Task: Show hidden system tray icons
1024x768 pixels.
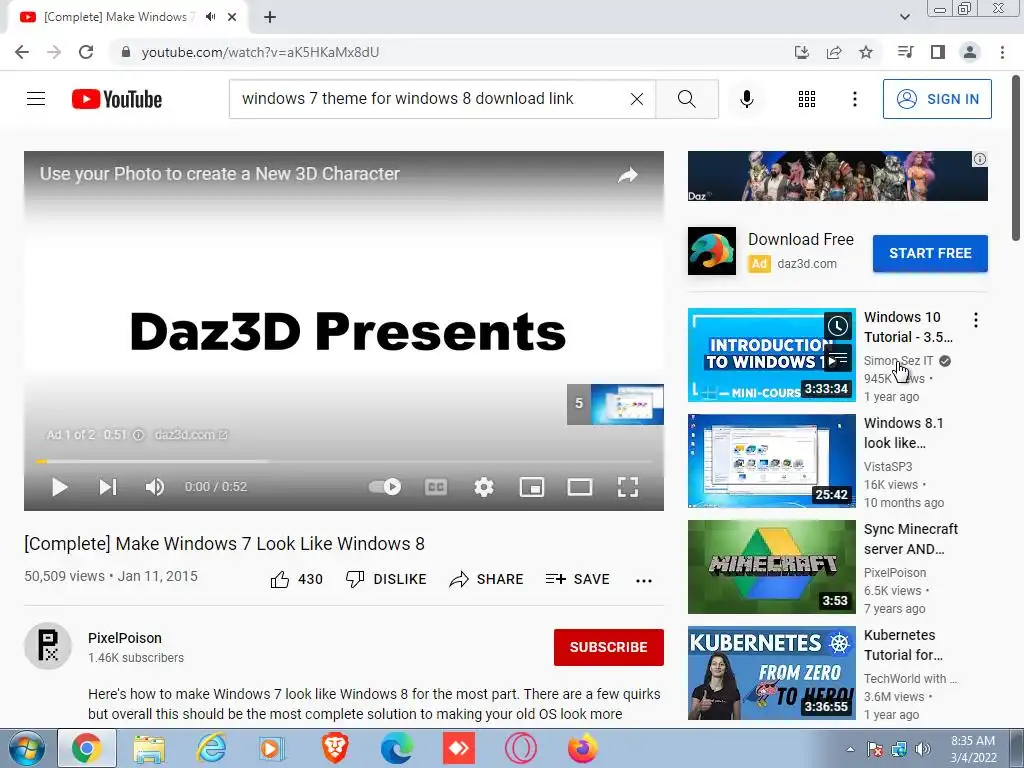Action: (850, 749)
